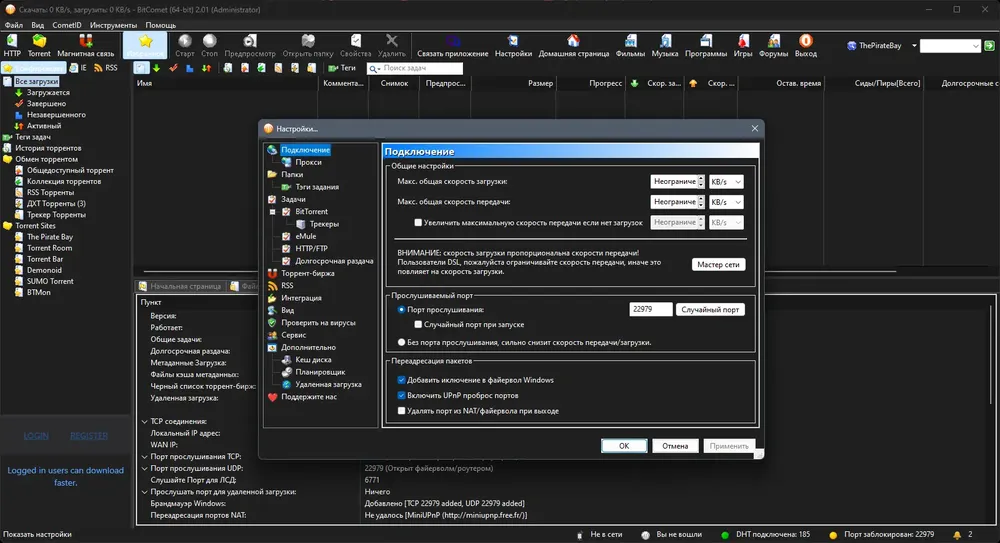1000x543 pixels.
Task: Click the Игры toolbar icon
Action: (x=742, y=46)
